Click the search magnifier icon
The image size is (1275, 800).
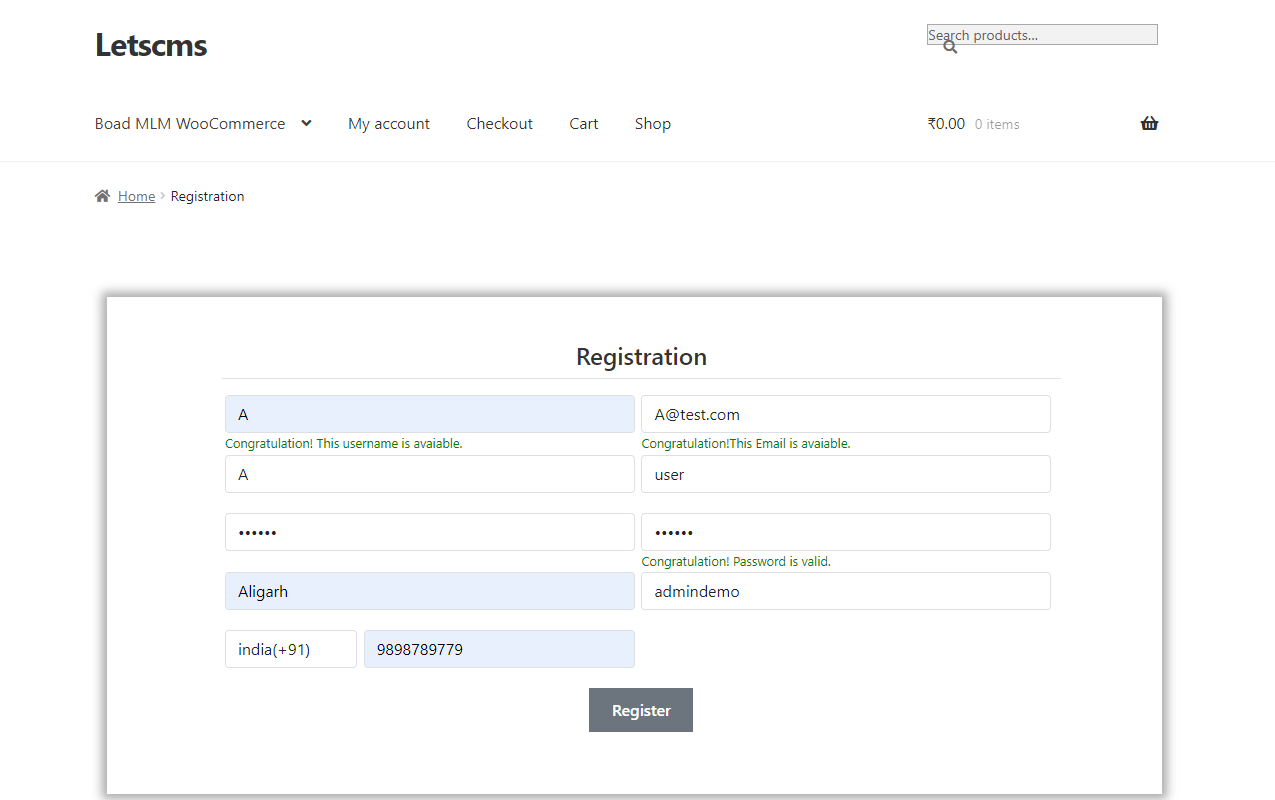[948, 45]
